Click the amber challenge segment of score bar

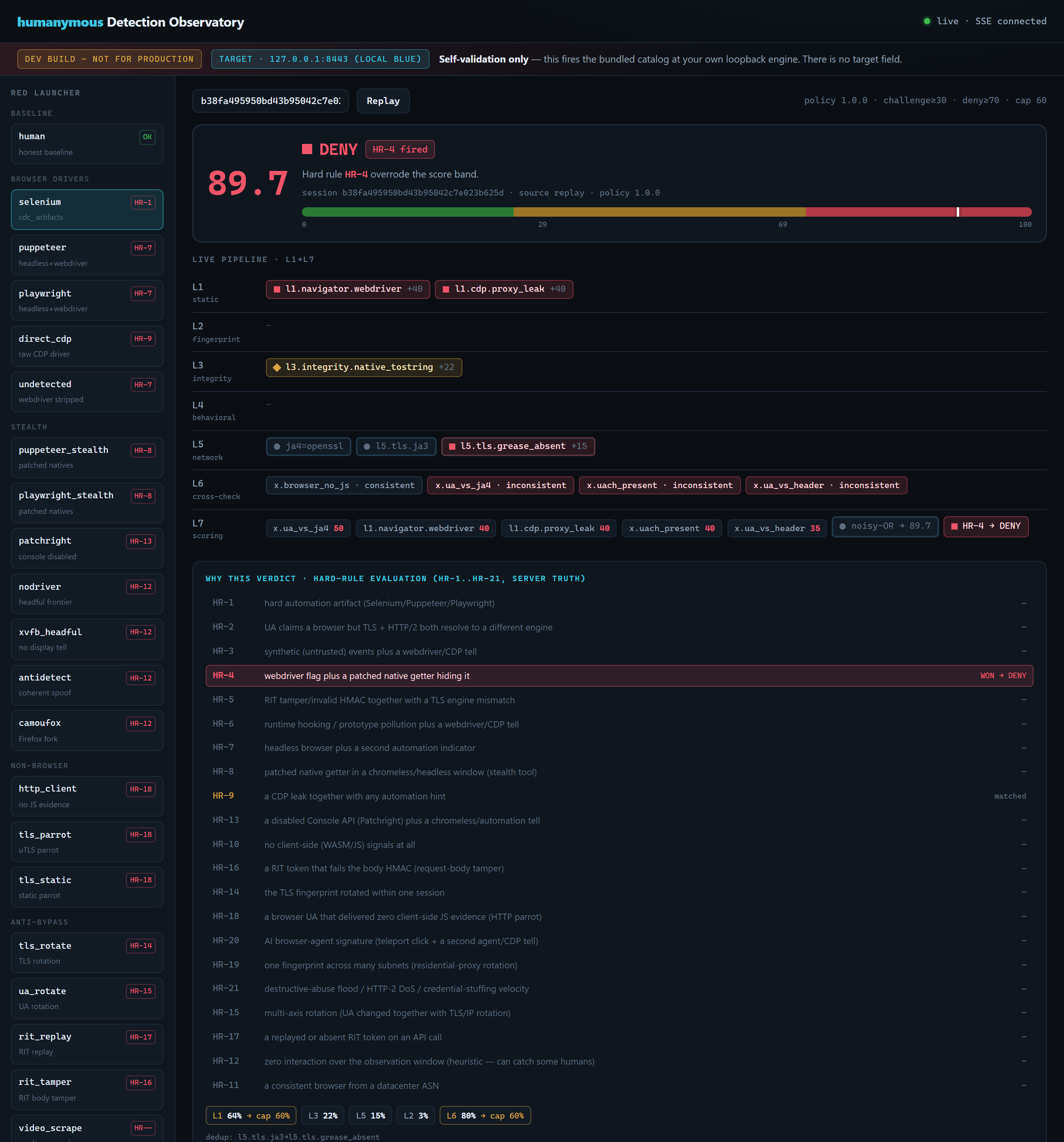[x=659, y=212]
